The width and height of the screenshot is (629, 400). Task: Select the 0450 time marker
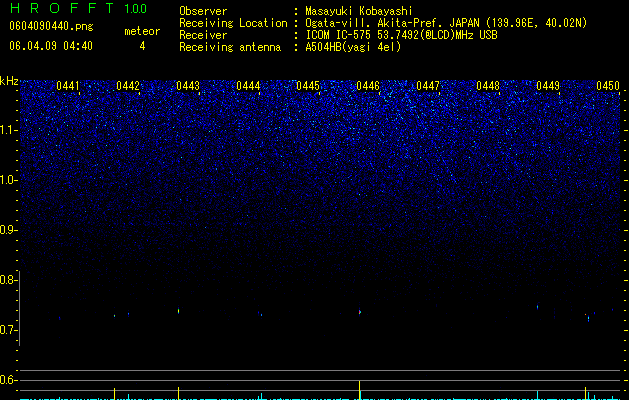(608, 86)
